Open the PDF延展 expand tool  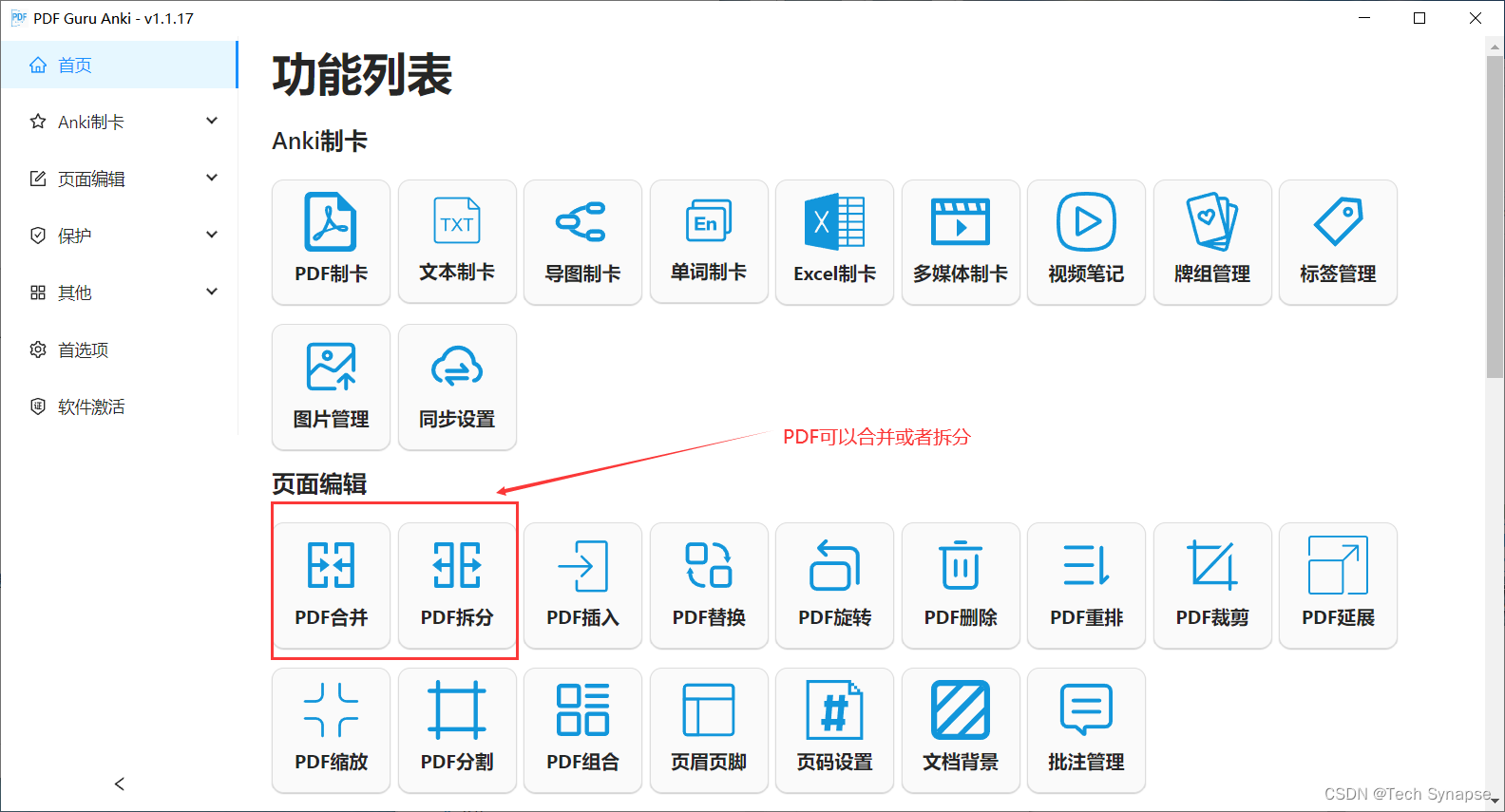[x=1338, y=585]
